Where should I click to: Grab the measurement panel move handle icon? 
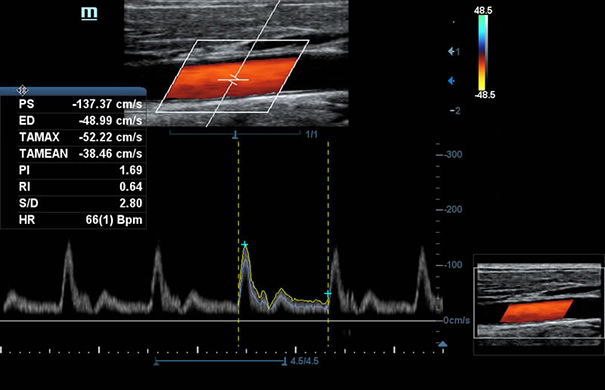click(22, 90)
